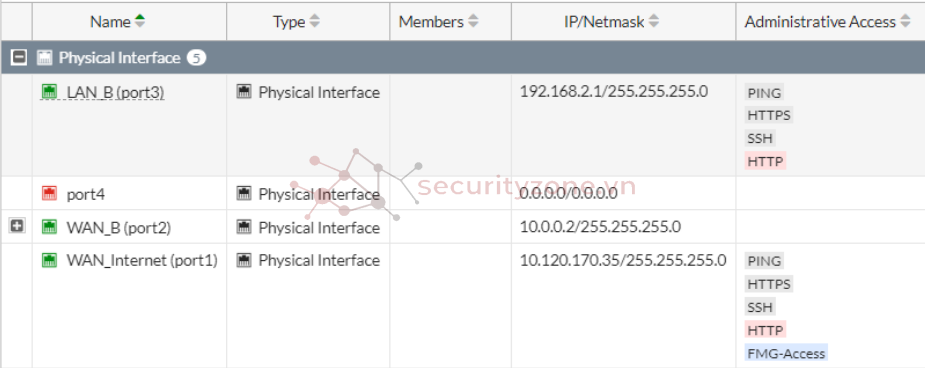Click the green LAN_B port3 interface icon
Image resolution: width=925 pixels, height=368 pixels.
pos(49,92)
